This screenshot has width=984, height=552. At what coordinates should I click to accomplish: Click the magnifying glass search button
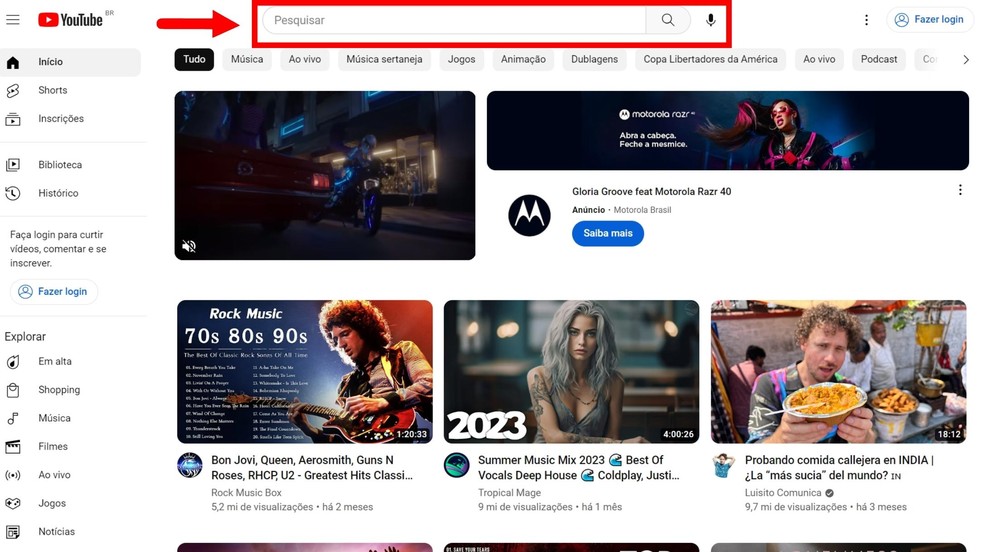pyautogui.click(x=668, y=20)
